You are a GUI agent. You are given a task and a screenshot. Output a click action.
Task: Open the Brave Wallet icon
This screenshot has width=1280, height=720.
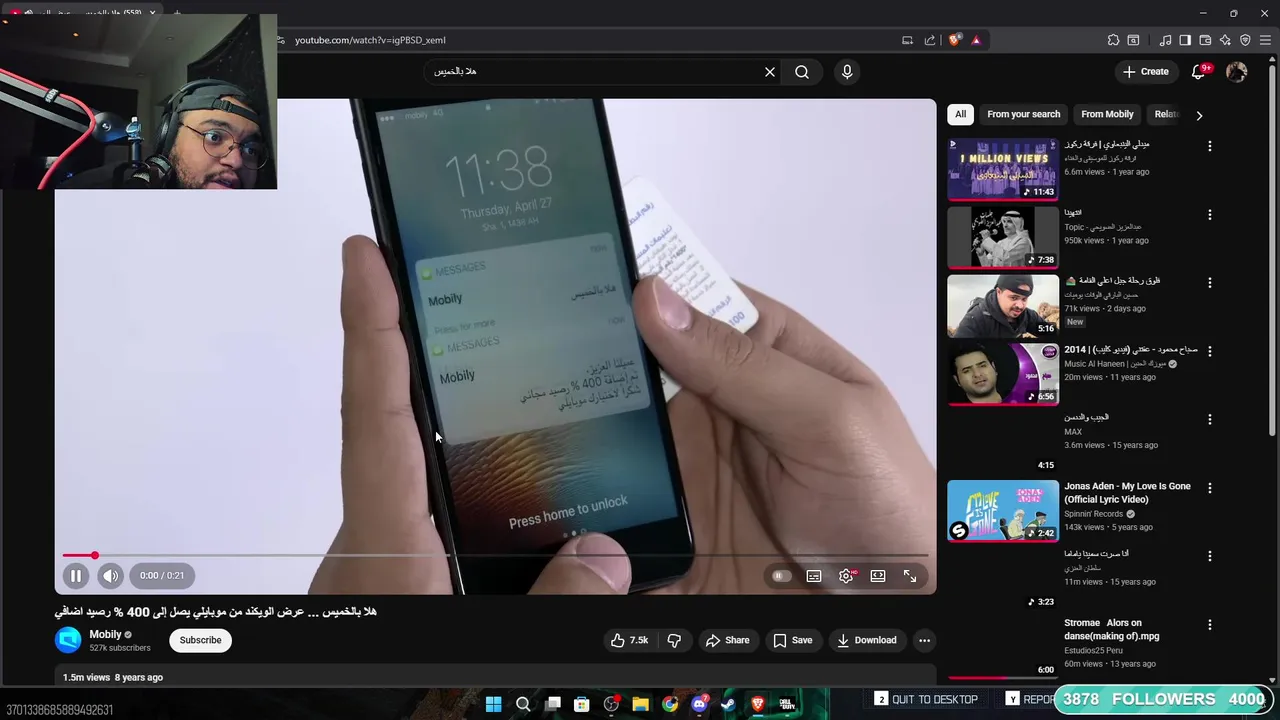(1205, 40)
